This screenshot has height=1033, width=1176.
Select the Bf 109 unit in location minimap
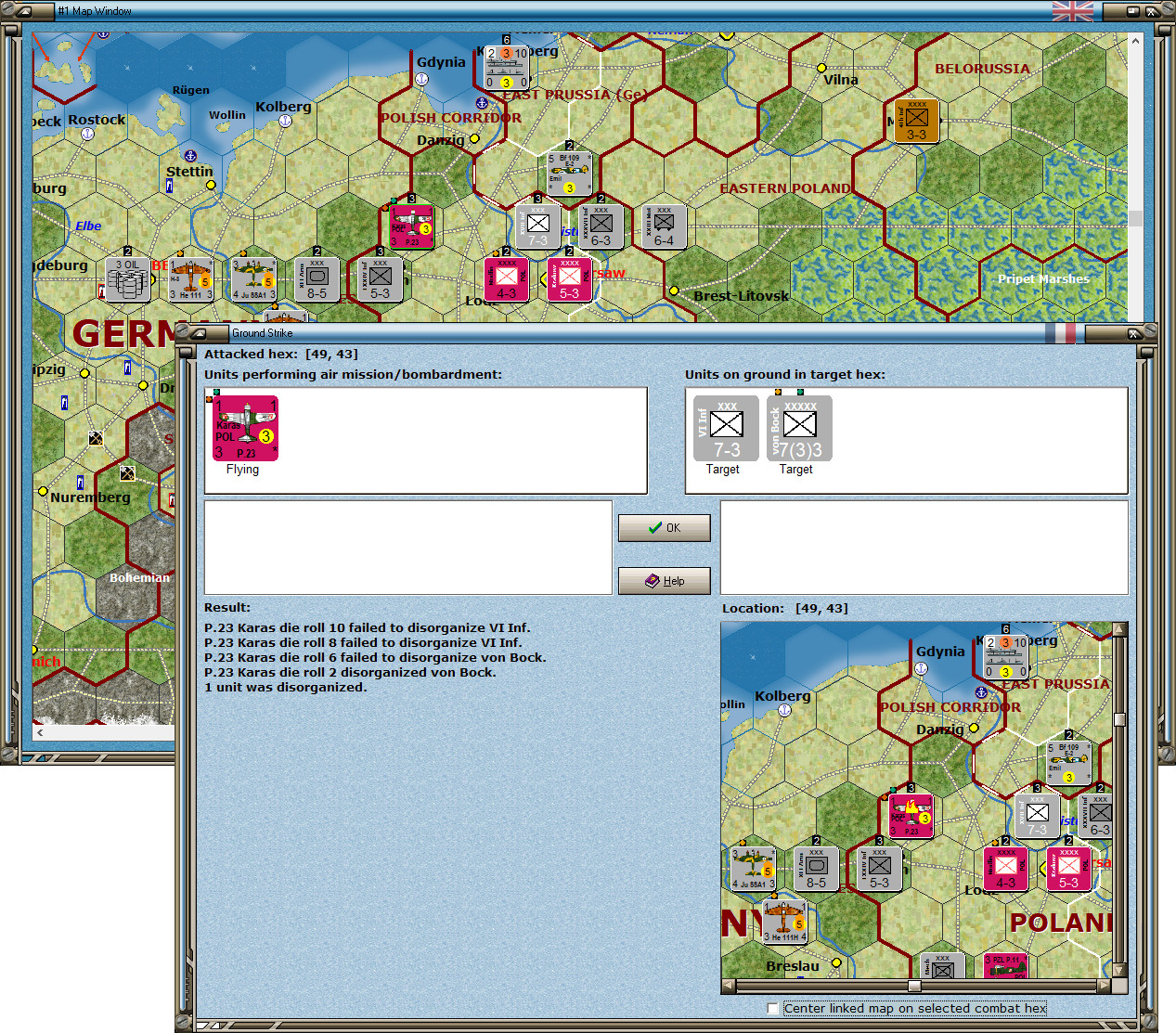pos(1068,763)
